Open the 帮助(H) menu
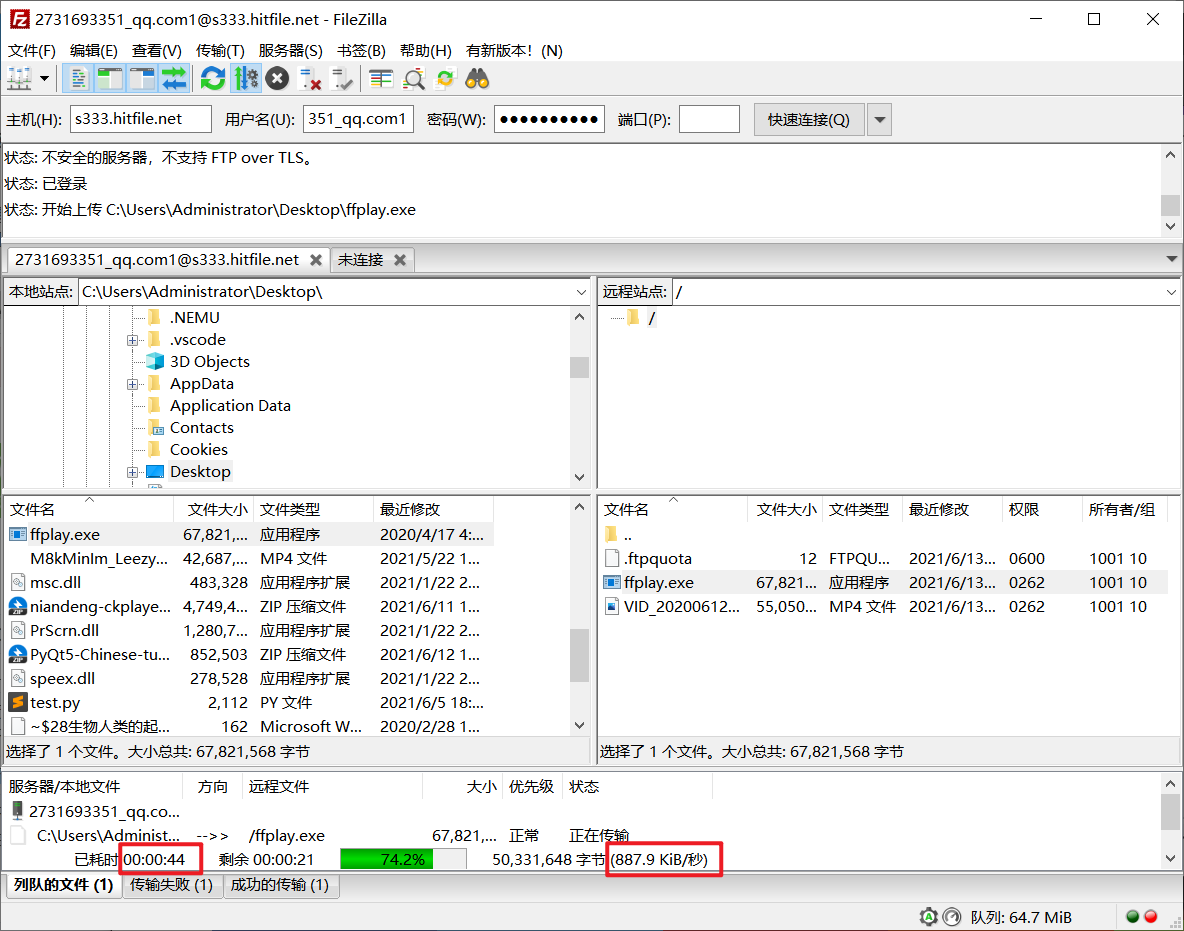The image size is (1184, 931). point(425,51)
